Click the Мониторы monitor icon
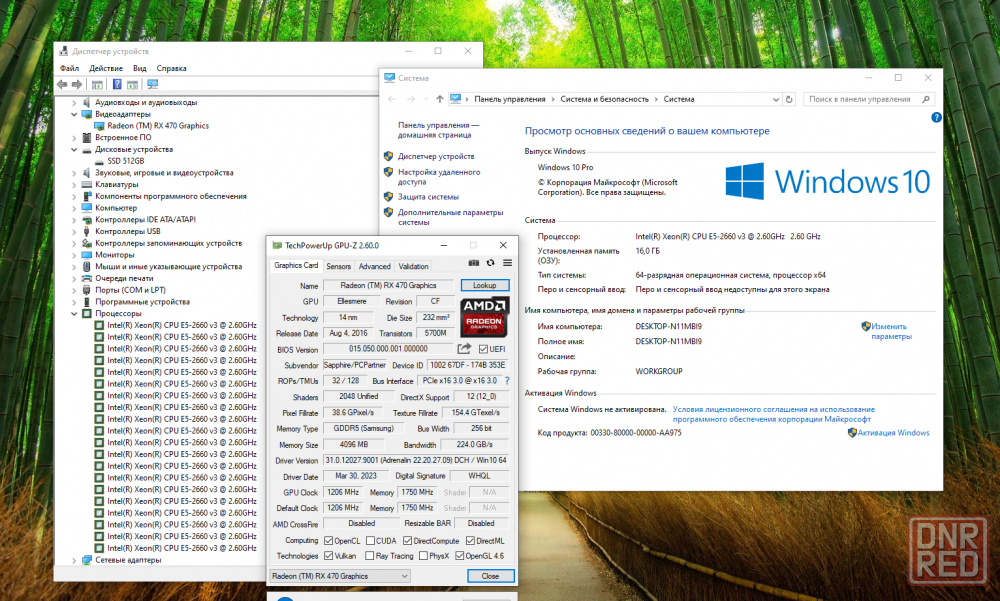1000x601 pixels. click(x=87, y=255)
